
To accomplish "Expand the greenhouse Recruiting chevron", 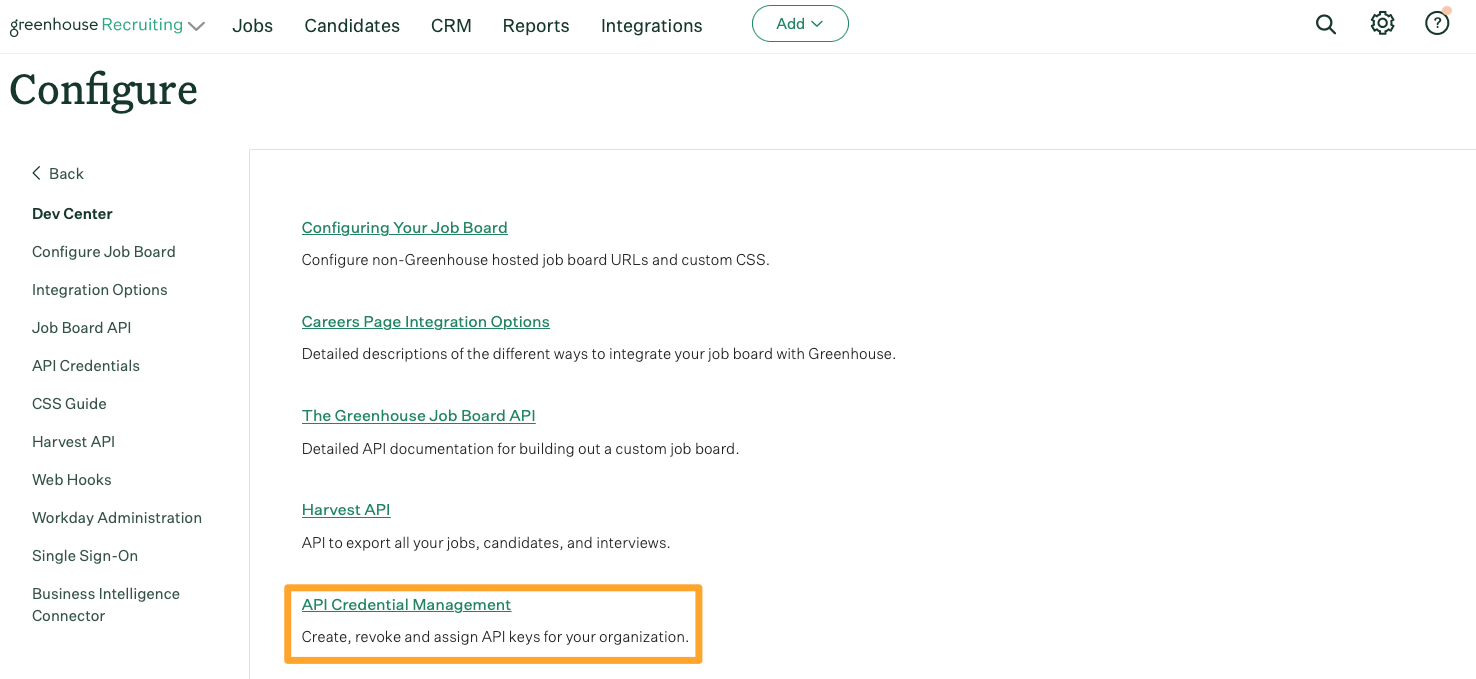I will point(195,25).
